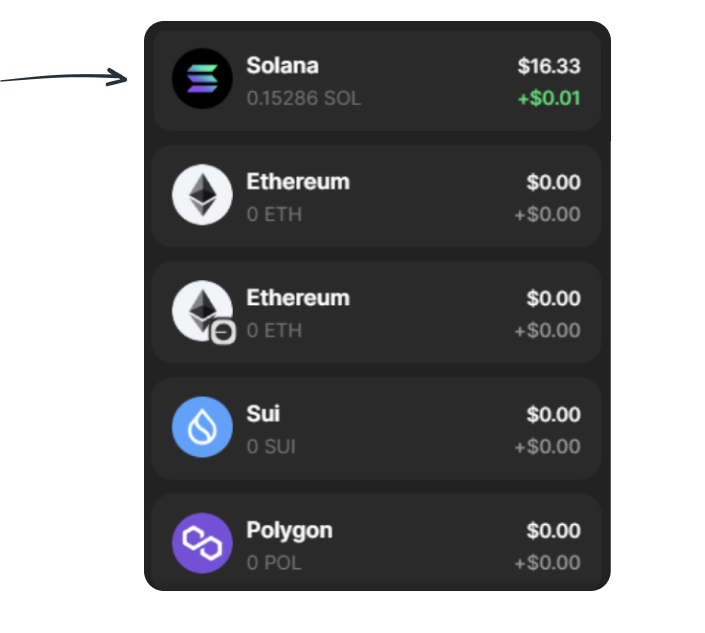Click the green +$0.01 Solana change
This screenshot has width=705, height=633.
pyautogui.click(x=549, y=98)
